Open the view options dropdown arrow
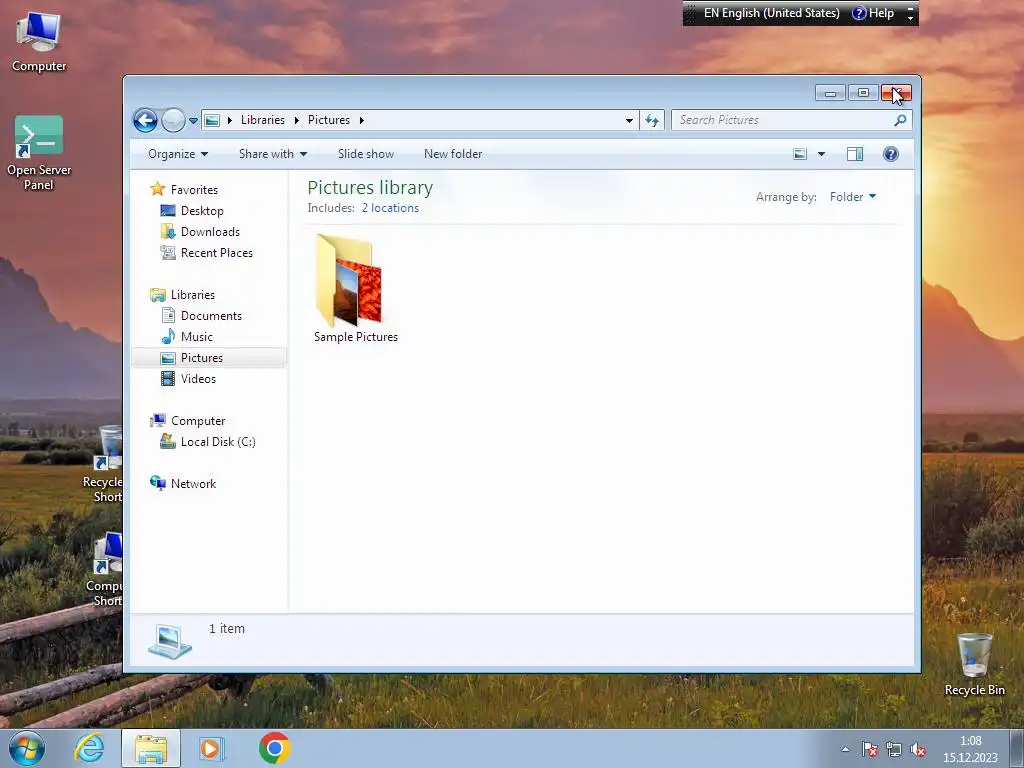 click(x=822, y=154)
